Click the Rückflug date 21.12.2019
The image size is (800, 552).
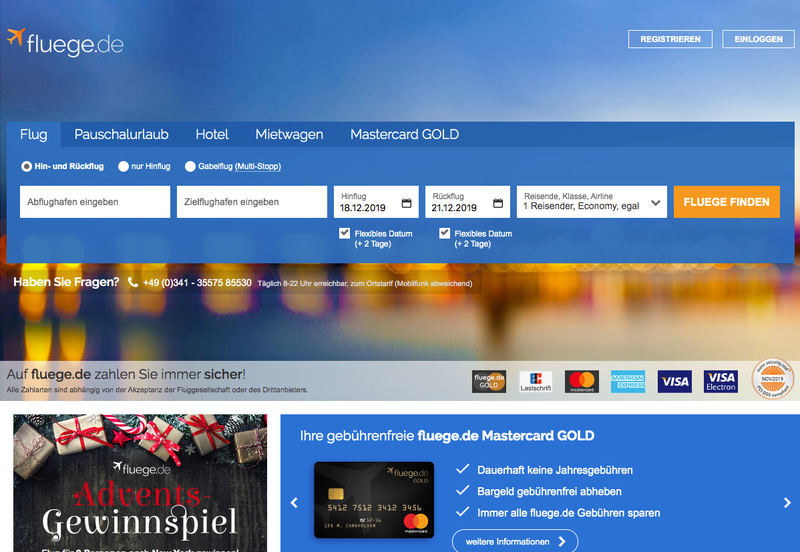454,208
